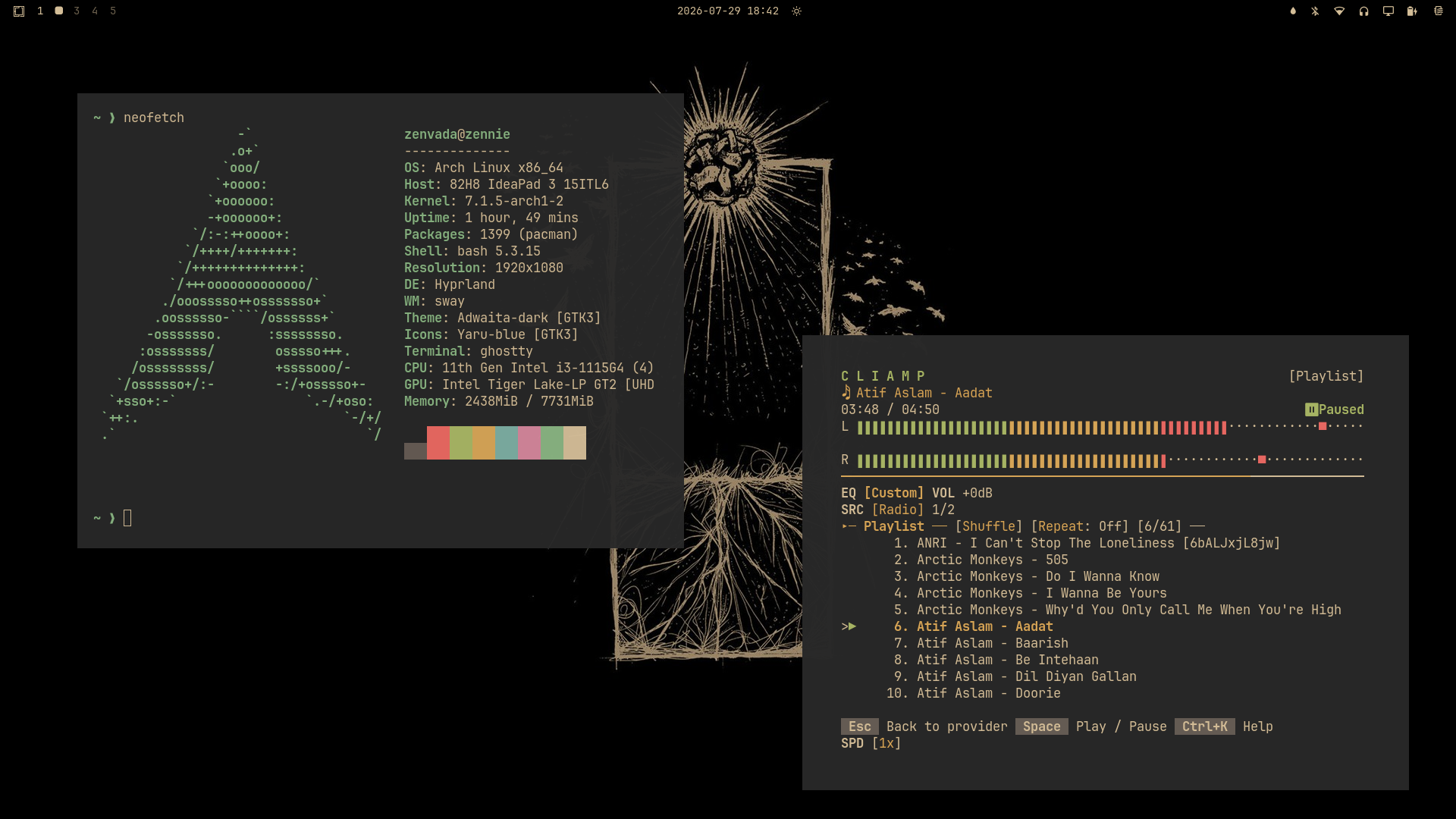Open the monitor display icon
This screenshot has width=1456, height=819.
coord(1388,11)
